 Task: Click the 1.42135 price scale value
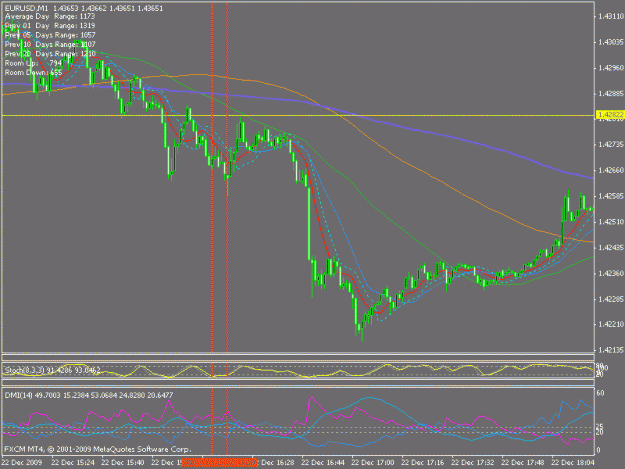[611, 350]
